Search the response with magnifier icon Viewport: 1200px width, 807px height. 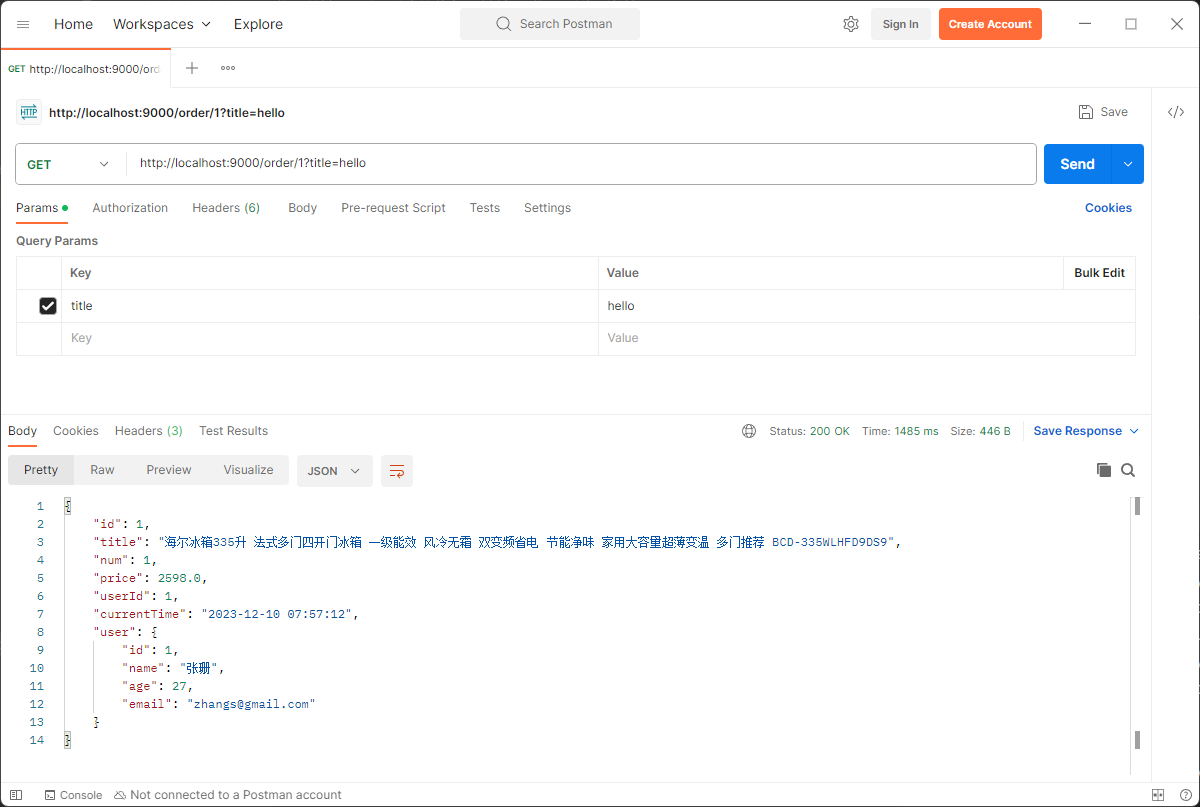tap(1128, 470)
